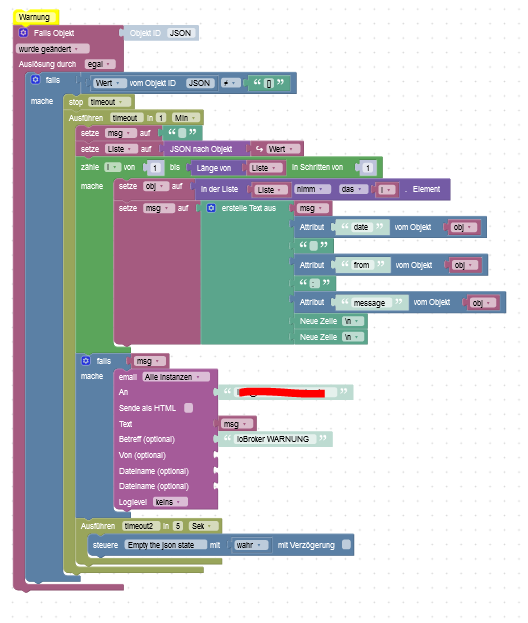Open the not-equal operator dropdown
This screenshot has width=528, height=623.
(x=230, y=83)
